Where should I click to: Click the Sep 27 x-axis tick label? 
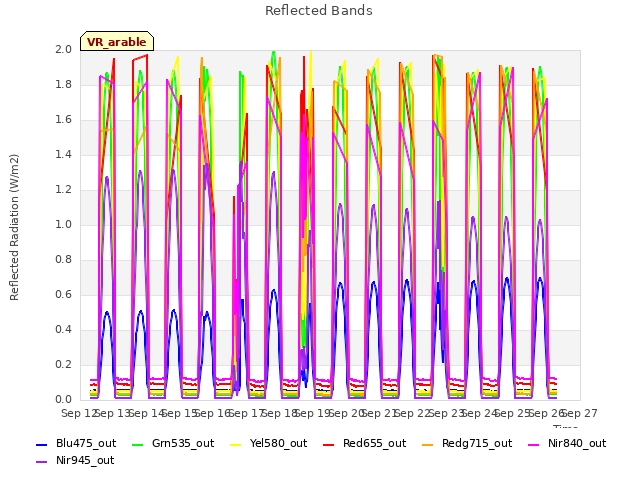click(x=580, y=414)
